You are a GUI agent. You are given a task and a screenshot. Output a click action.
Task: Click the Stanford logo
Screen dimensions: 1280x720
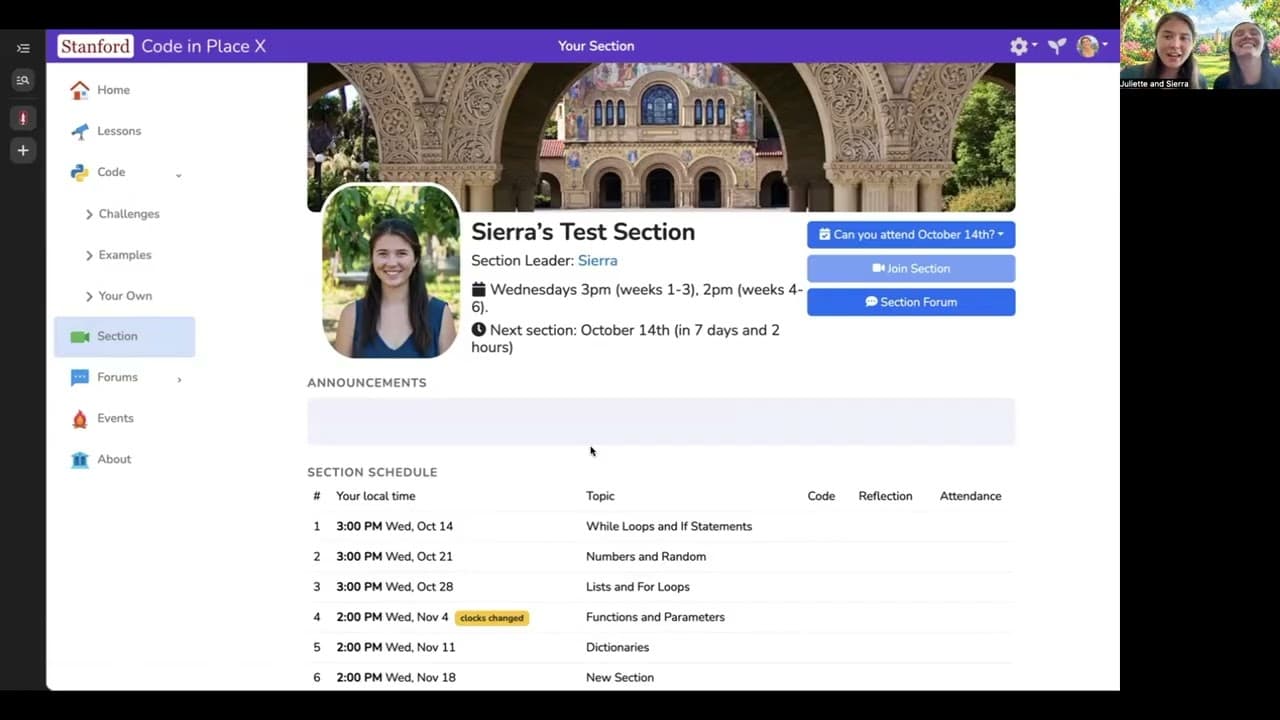click(x=95, y=46)
